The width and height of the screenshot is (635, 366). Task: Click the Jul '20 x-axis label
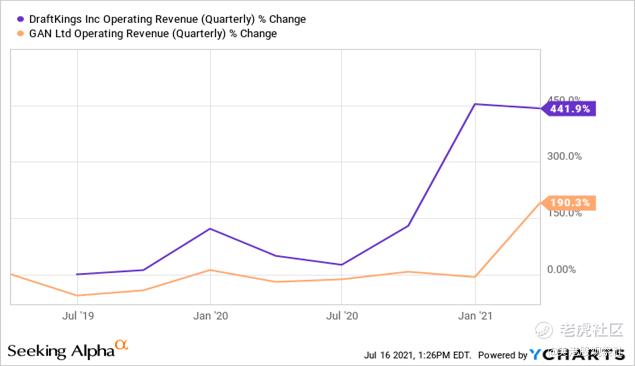click(x=342, y=316)
